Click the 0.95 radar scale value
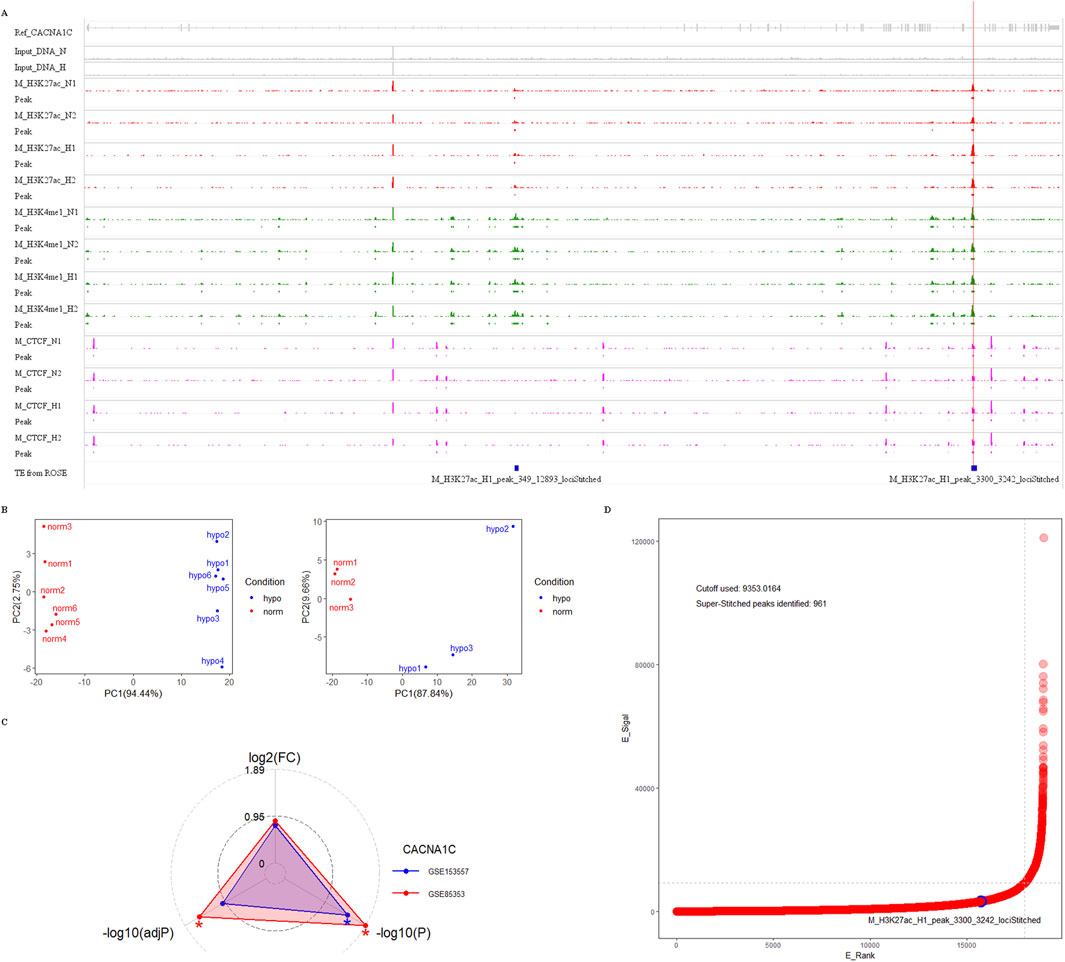This screenshot has width=1065, height=962. (255, 817)
